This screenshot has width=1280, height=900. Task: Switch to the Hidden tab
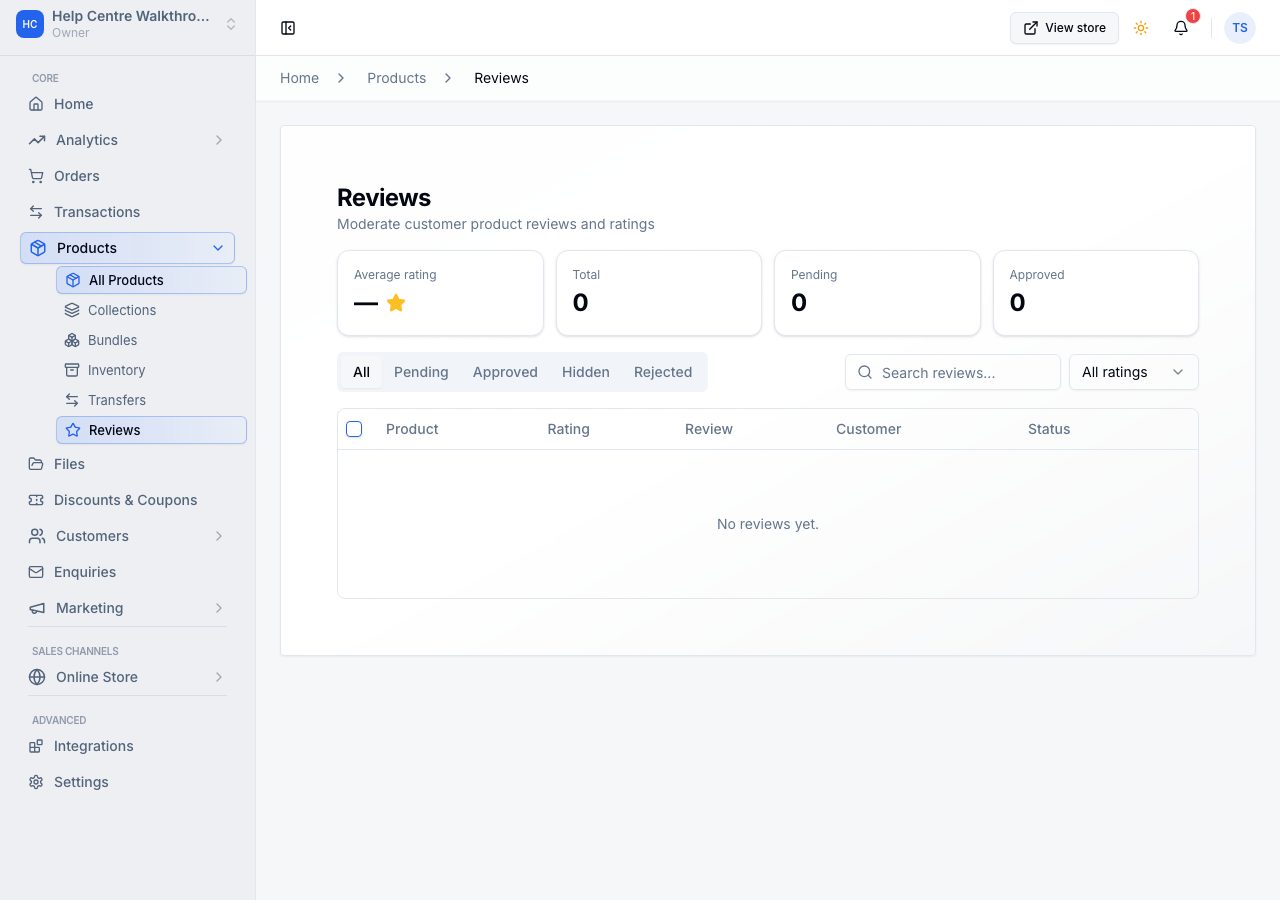pos(586,372)
